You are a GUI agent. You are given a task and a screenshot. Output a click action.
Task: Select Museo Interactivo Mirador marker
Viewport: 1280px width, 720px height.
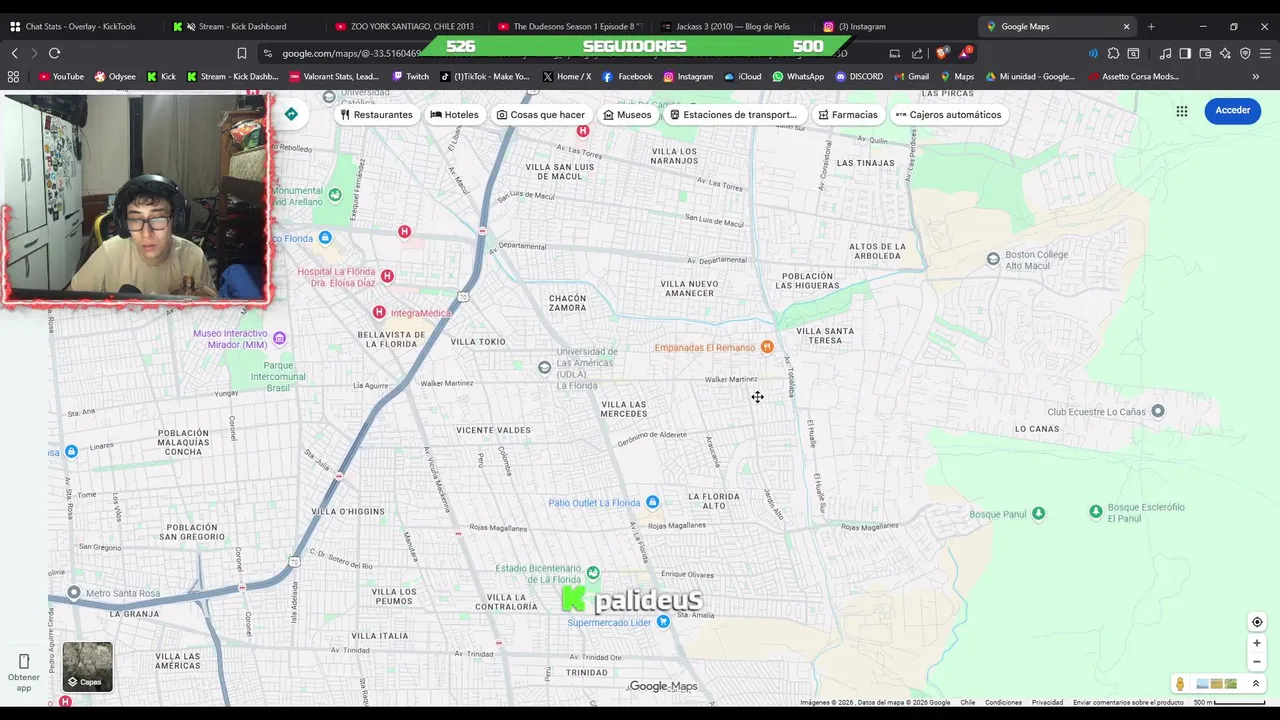(279, 339)
